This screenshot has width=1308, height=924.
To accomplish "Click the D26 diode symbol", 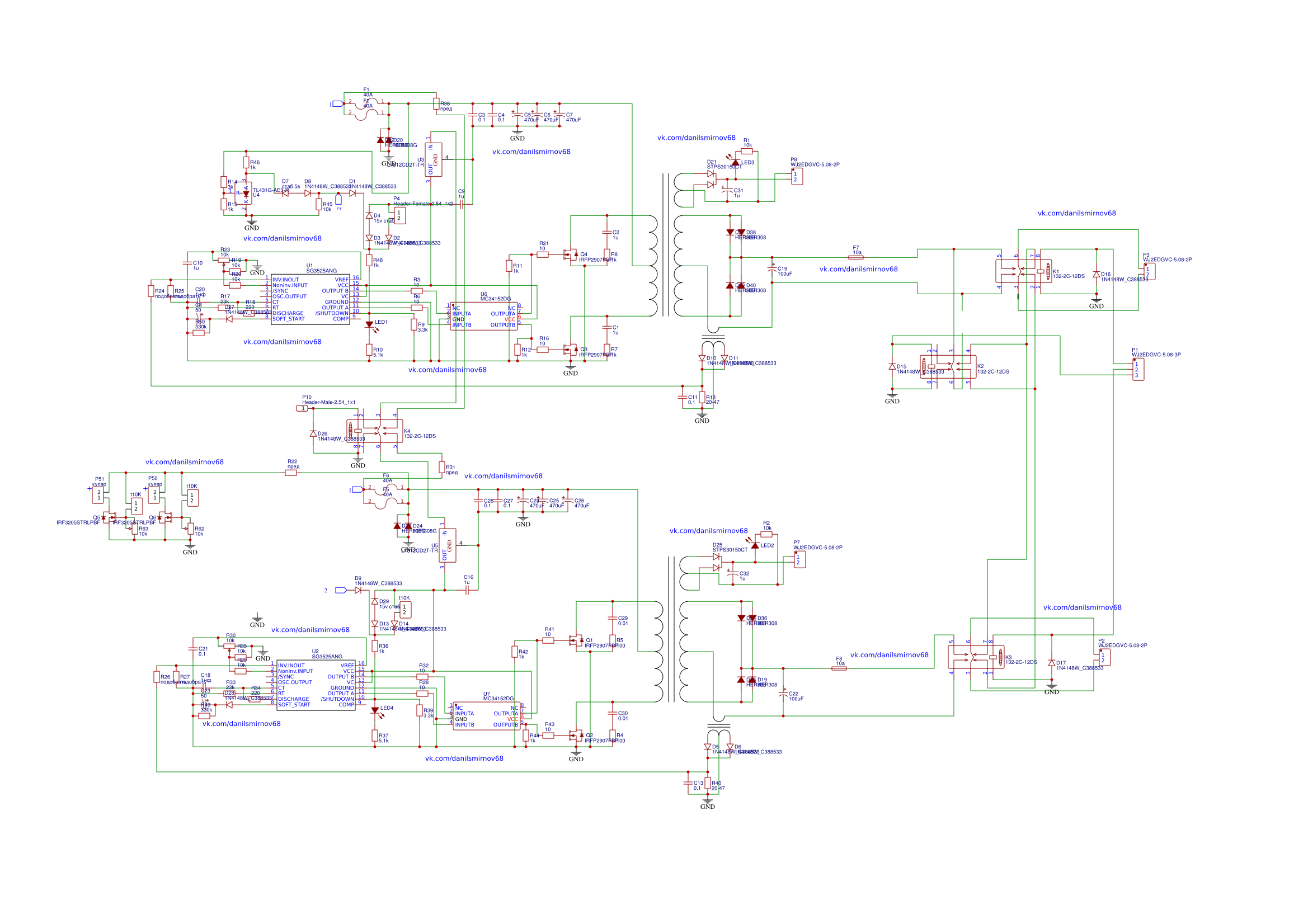I will pos(313,433).
